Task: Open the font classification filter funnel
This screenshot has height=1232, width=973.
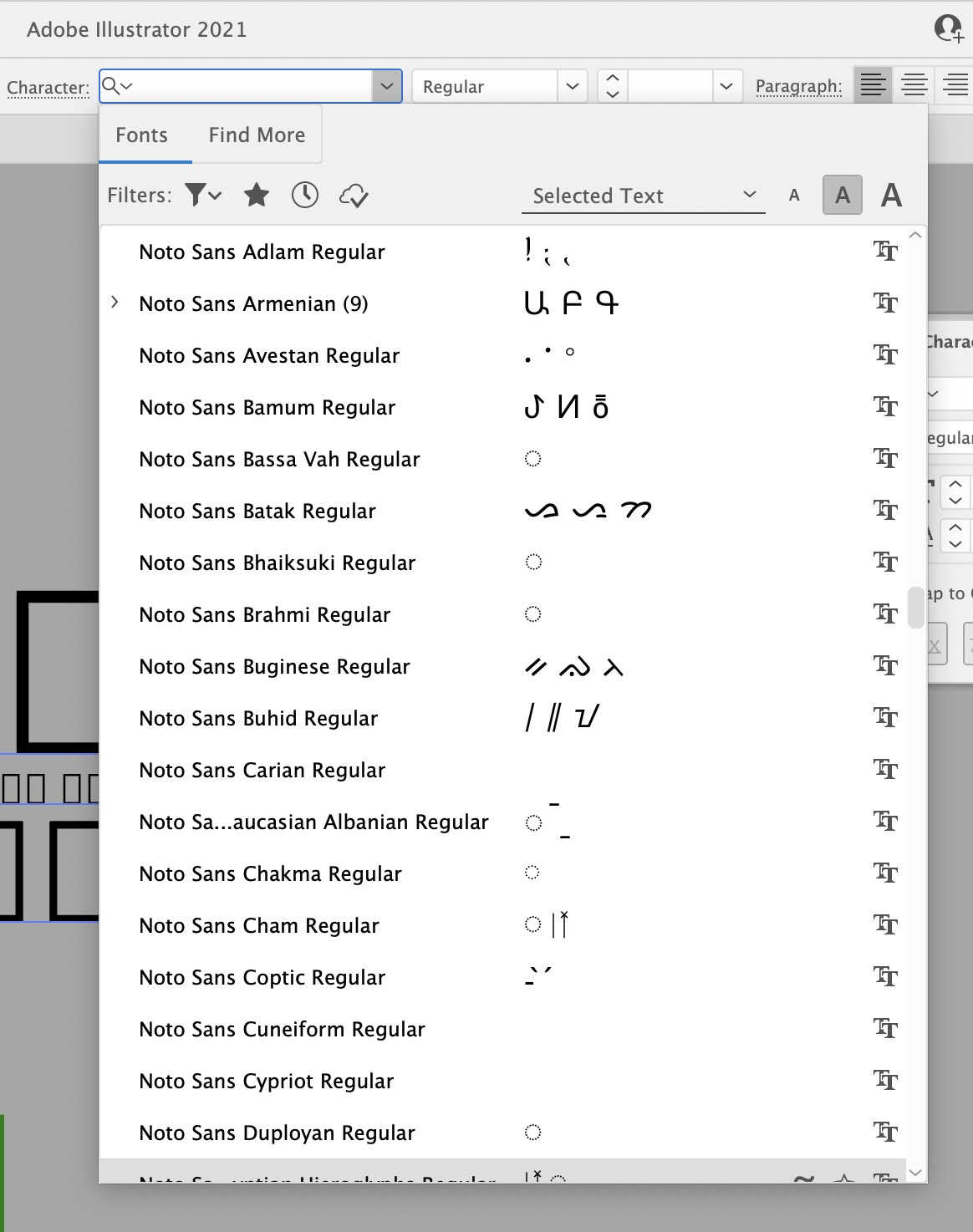Action: [201, 196]
